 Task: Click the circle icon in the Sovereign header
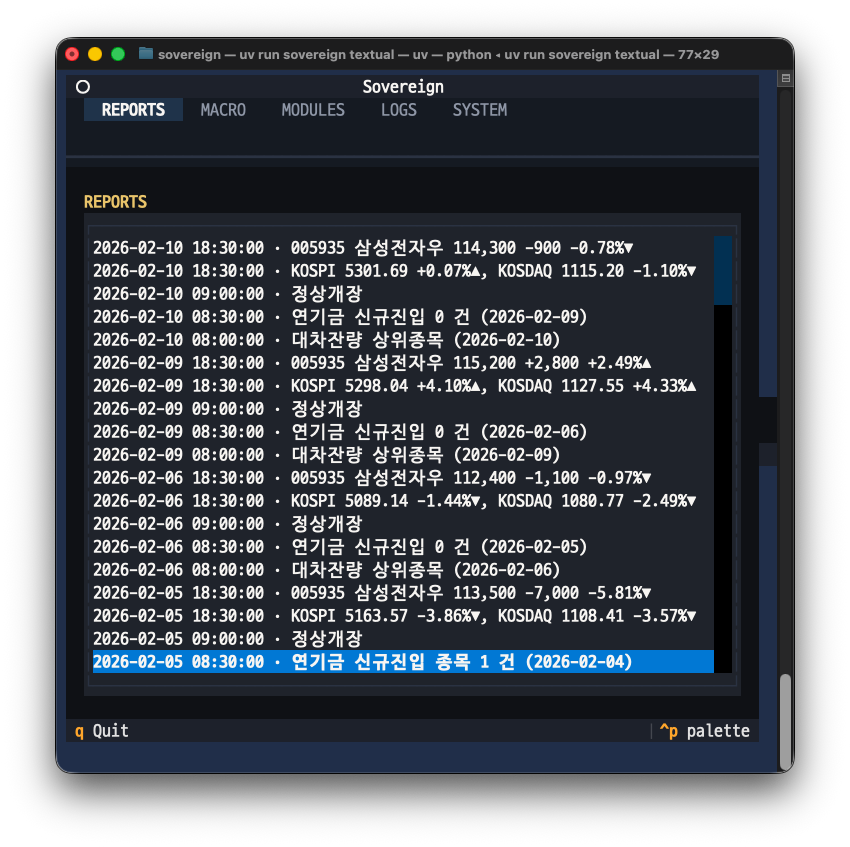coord(83,87)
